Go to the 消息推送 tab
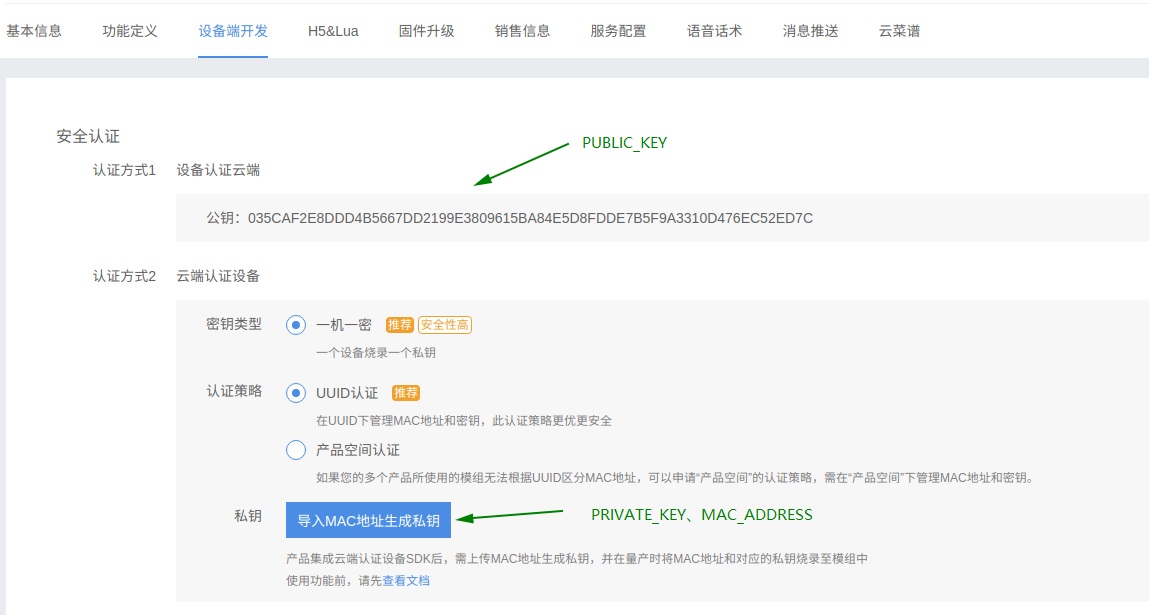The image size is (1149, 615). [x=810, y=31]
